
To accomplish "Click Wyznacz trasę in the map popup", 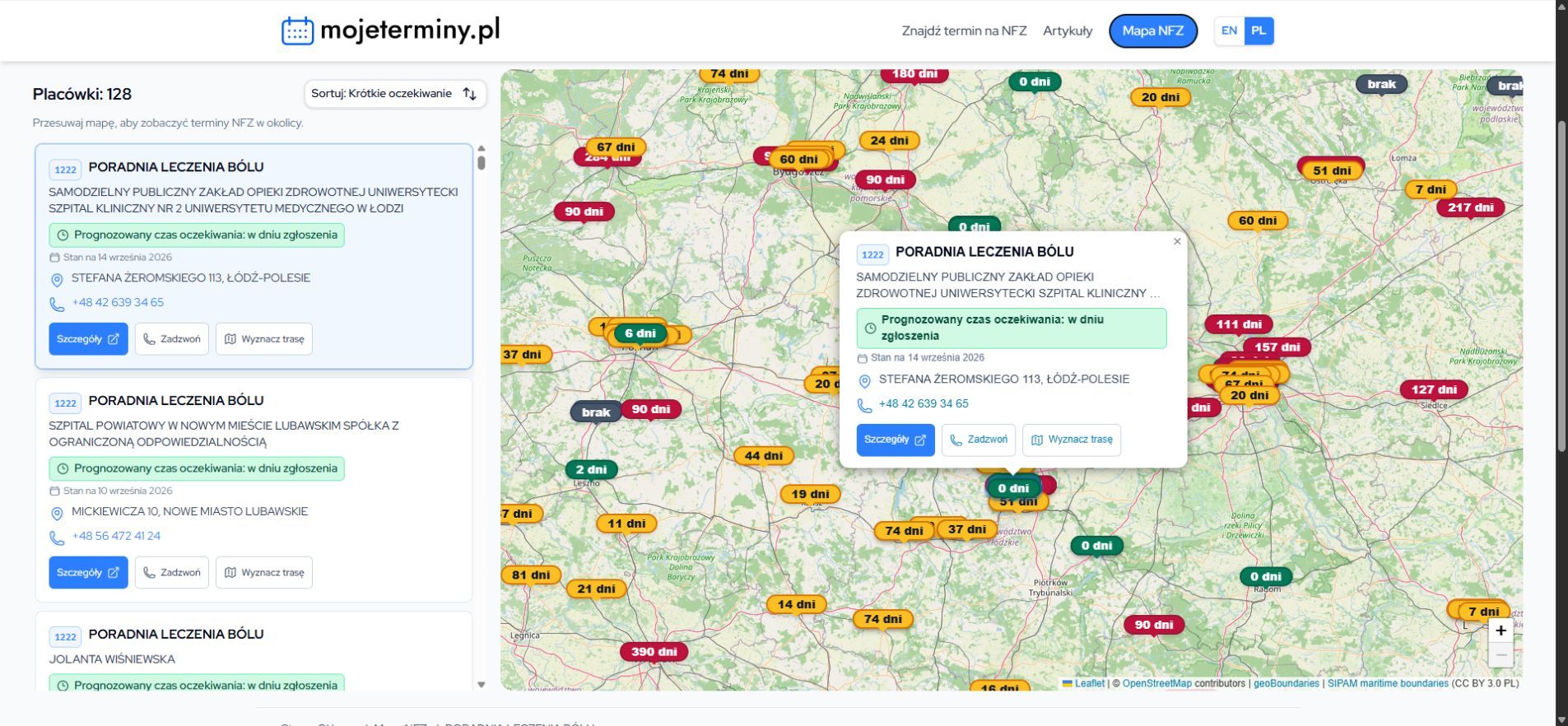I will [x=1072, y=440].
